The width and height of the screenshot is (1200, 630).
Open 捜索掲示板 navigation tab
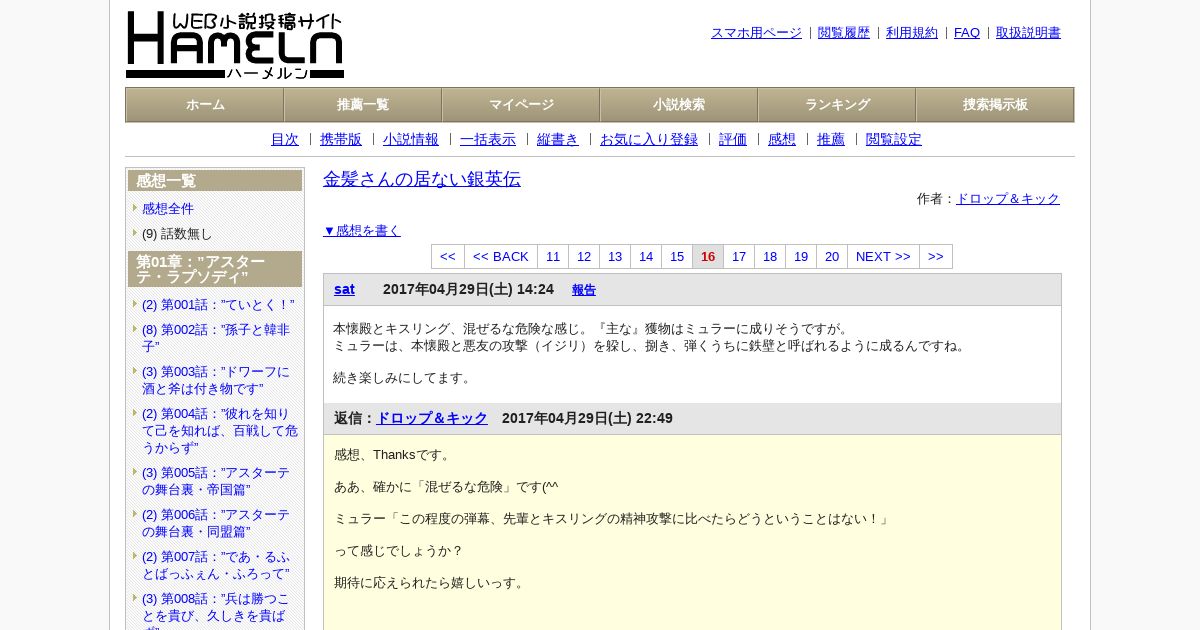point(995,105)
